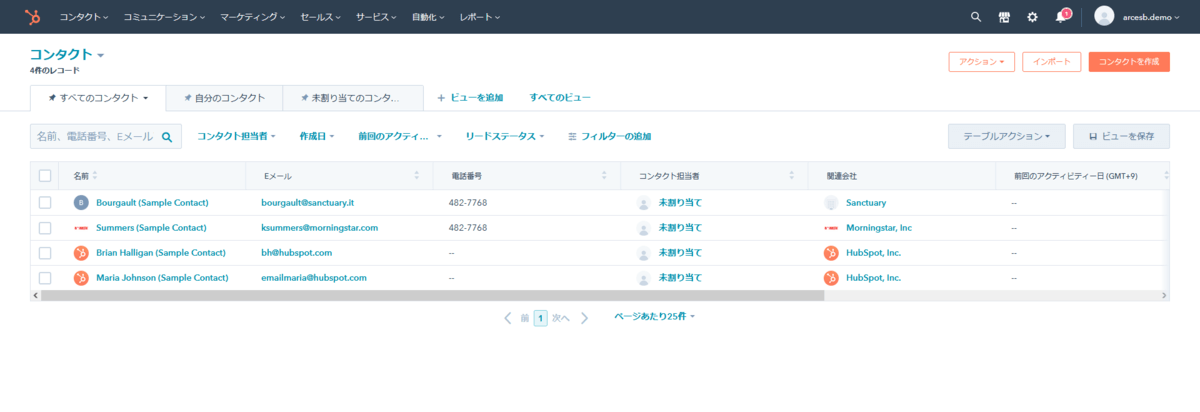Toggle the select-all checkbox in table header
Screen dimensions: 1200x412
click(x=45, y=176)
